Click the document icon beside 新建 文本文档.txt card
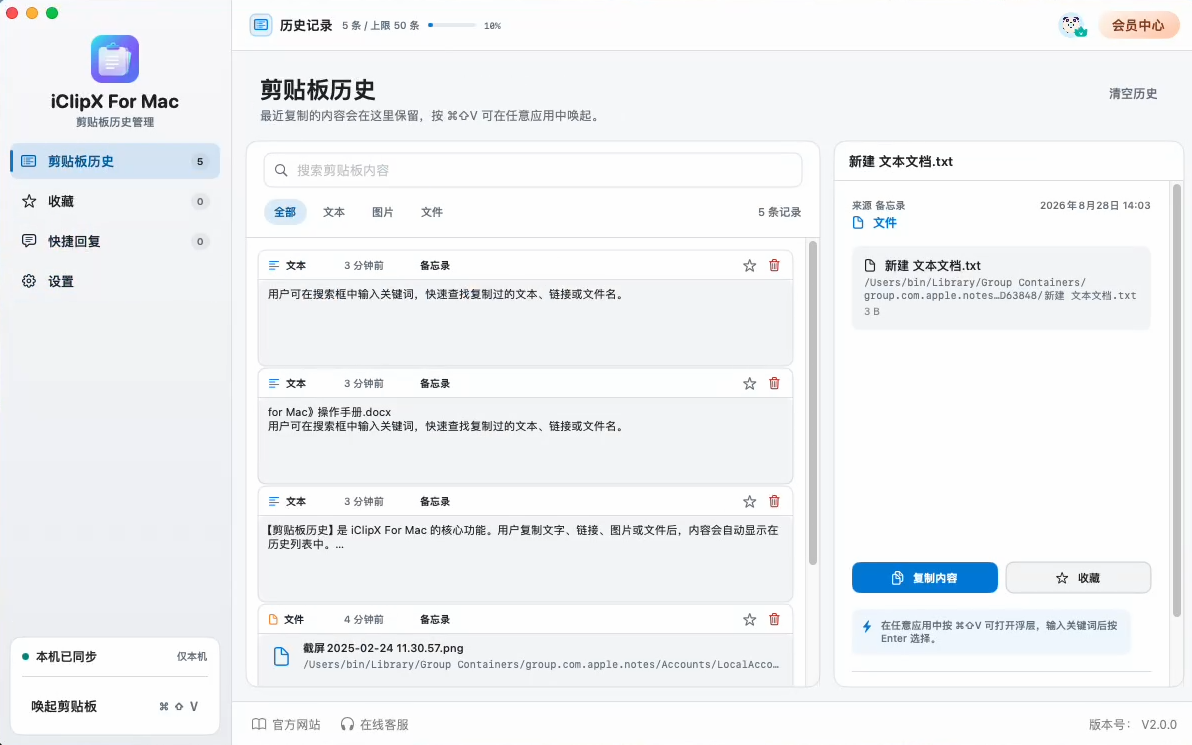This screenshot has height=745, width=1192. click(x=870, y=265)
